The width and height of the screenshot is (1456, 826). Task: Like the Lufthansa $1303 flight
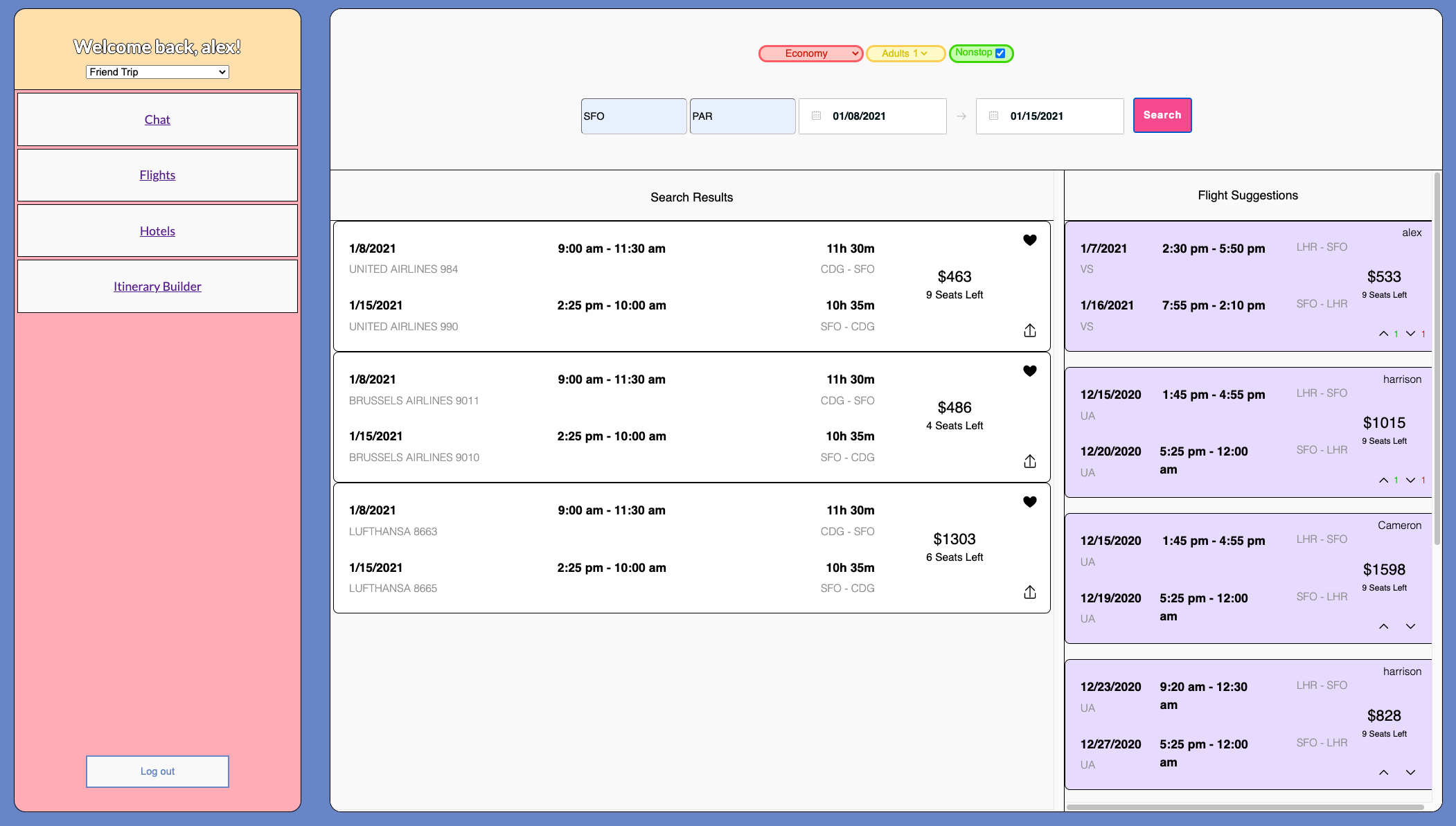1029,502
